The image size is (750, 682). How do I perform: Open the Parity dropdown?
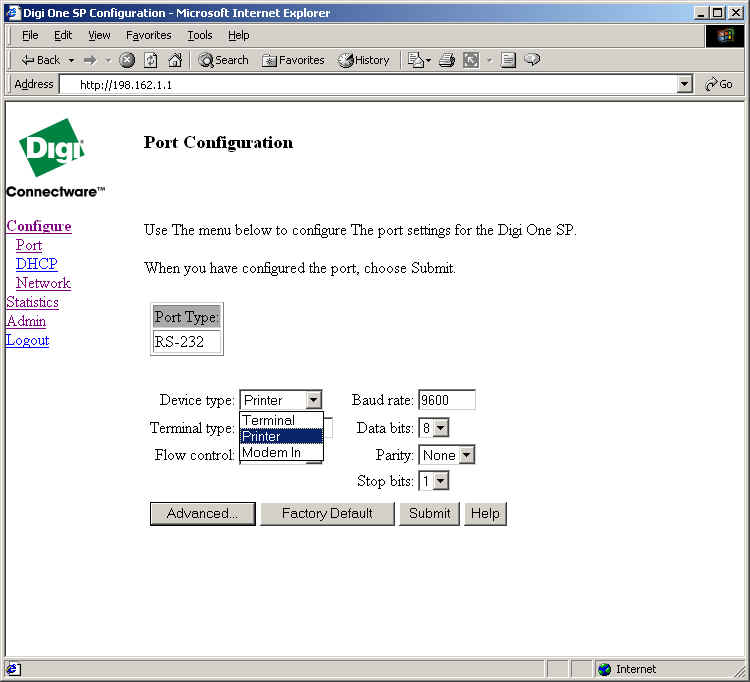click(446, 455)
